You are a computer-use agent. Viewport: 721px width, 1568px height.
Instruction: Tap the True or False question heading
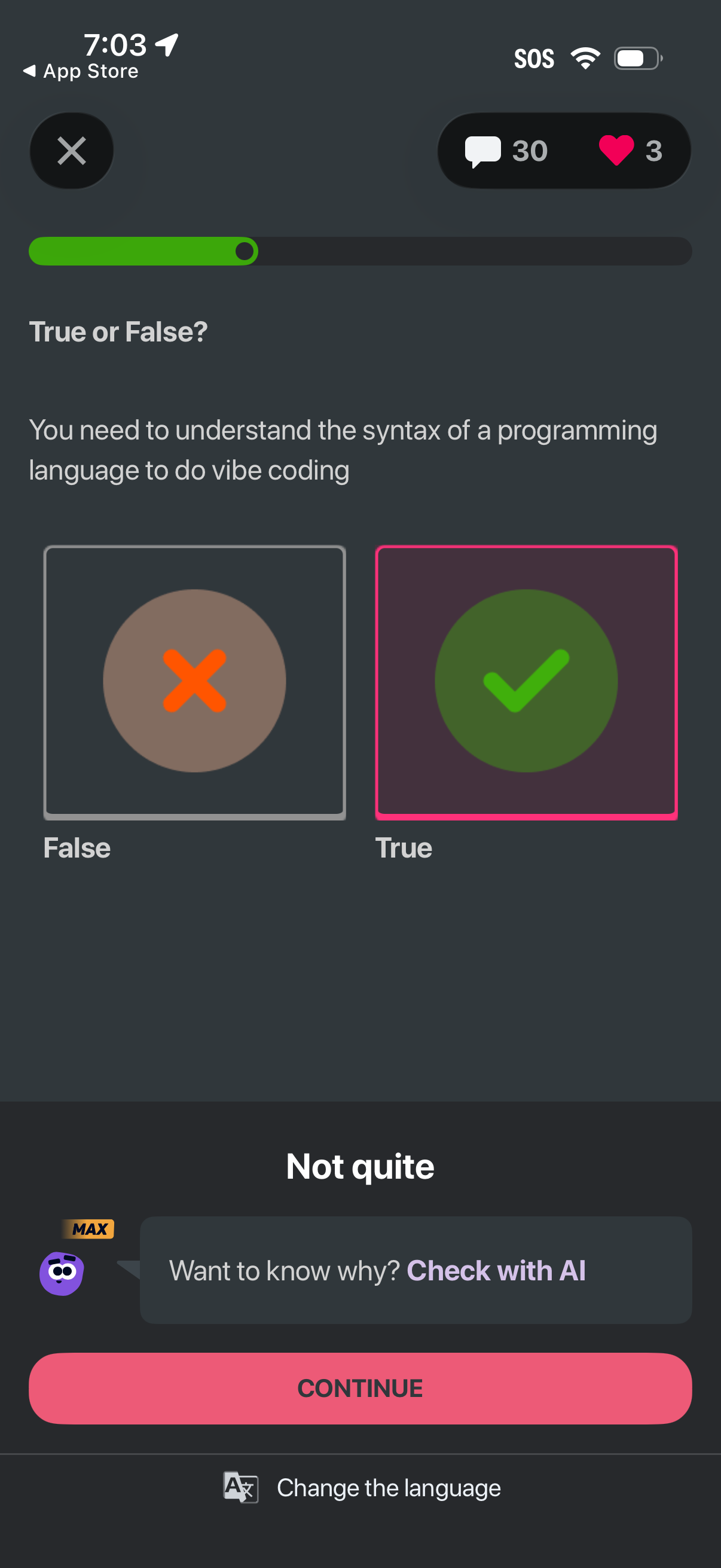(x=118, y=332)
